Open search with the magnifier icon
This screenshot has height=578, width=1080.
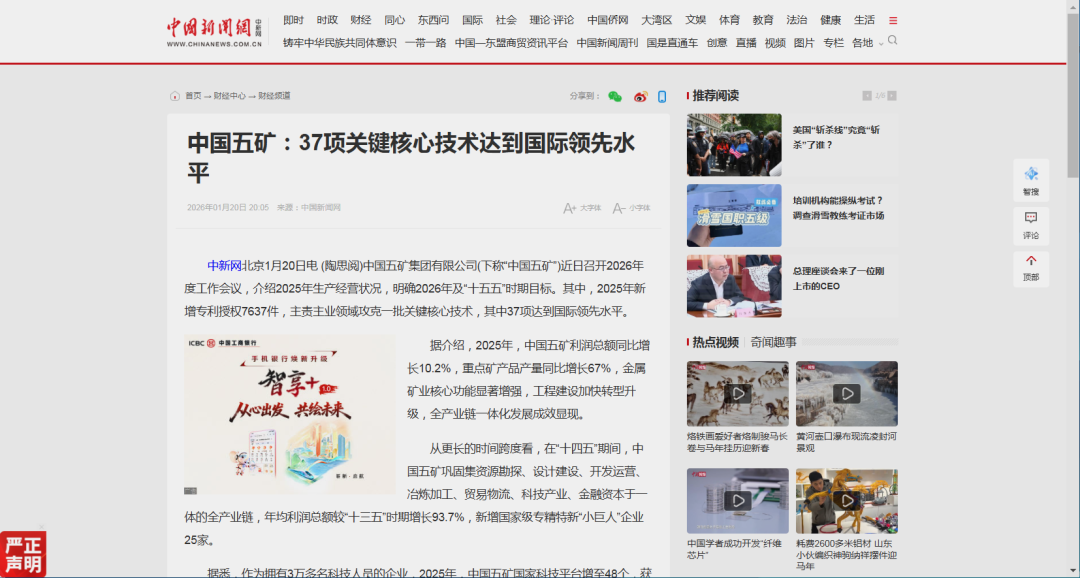click(x=891, y=42)
